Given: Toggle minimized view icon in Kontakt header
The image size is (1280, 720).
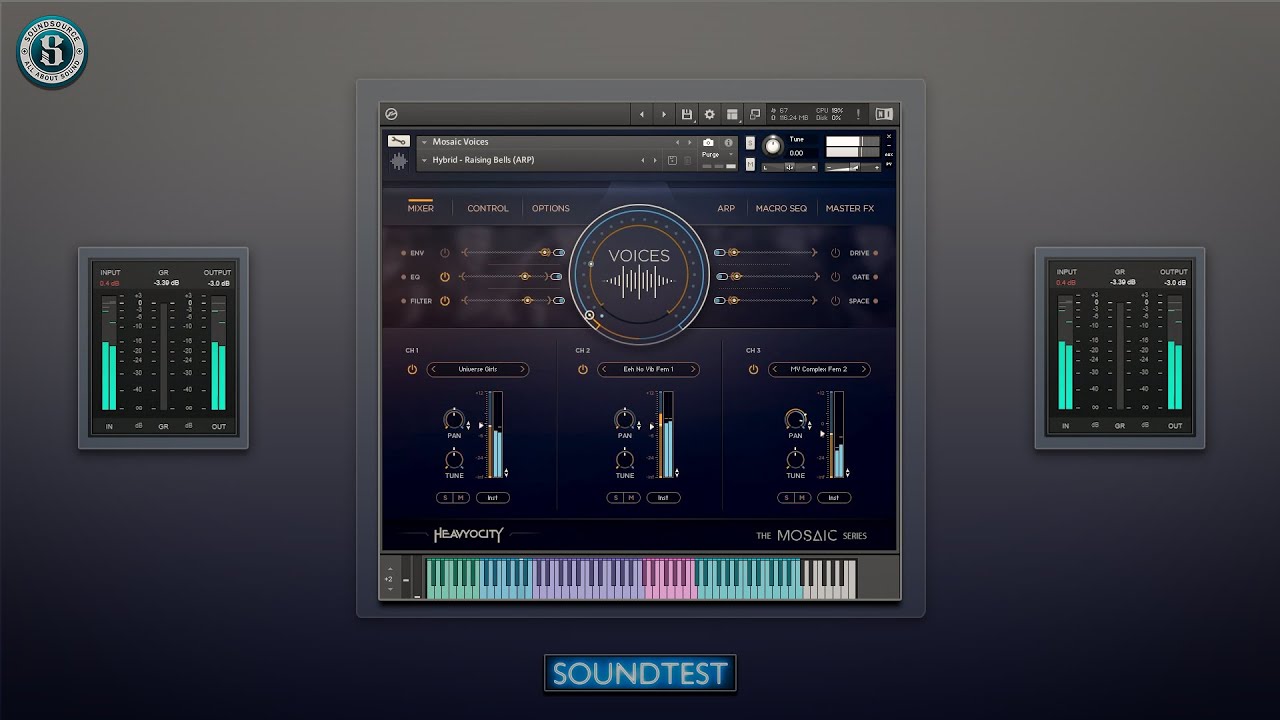Looking at the screenshot, I should pos(755,114).
